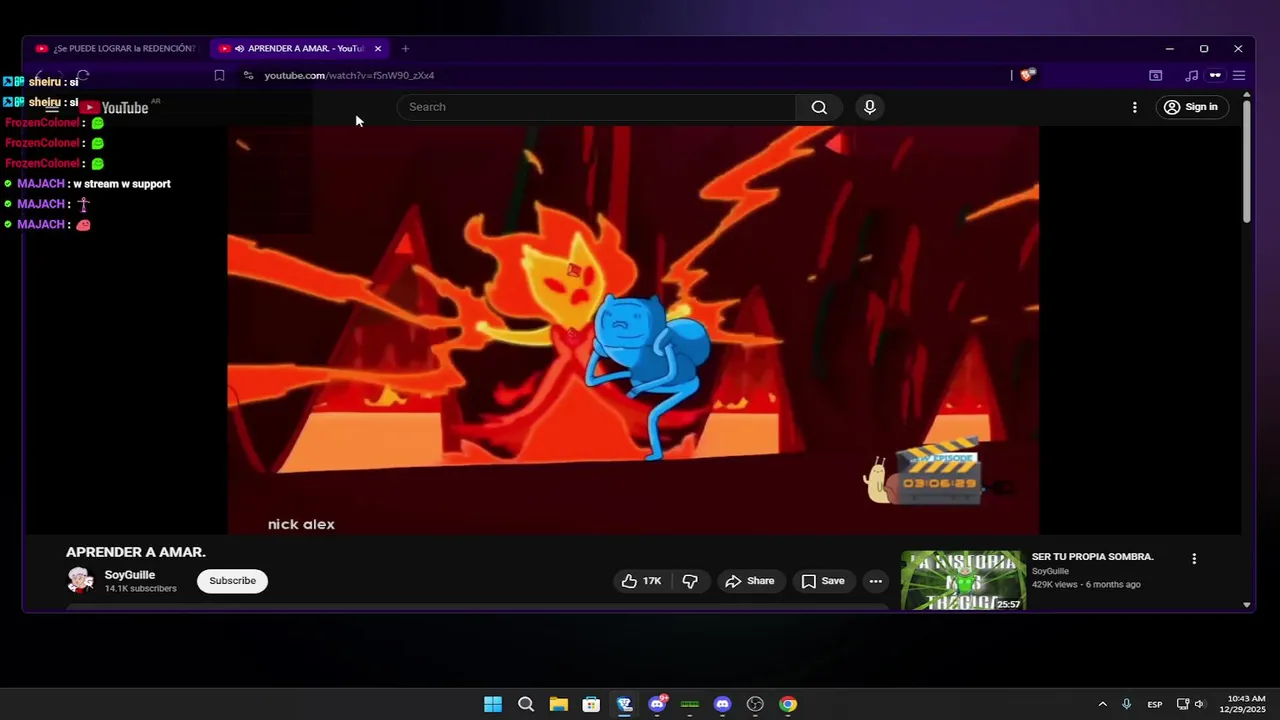Open more actions ellipsis beside Save
This screenshot has width=1280, height=720.
(876, 581)
